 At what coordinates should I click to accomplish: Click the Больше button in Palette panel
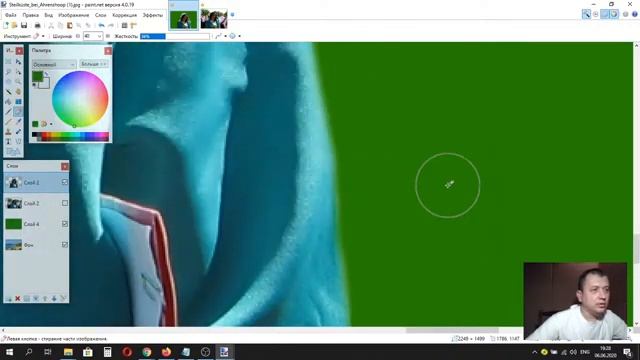tap(93, 64)
